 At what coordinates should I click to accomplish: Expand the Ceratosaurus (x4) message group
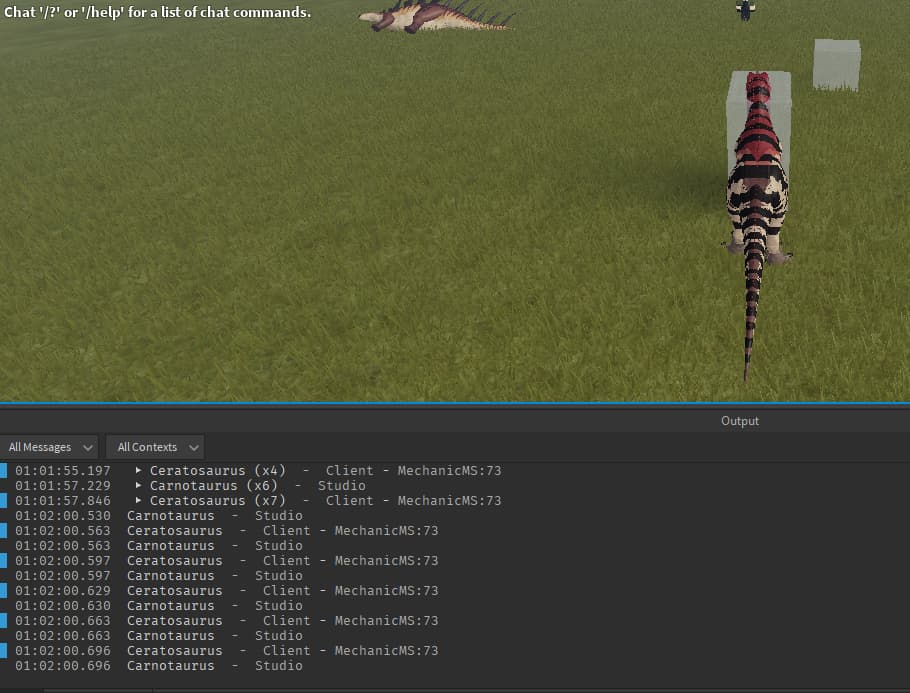point(137,470)
